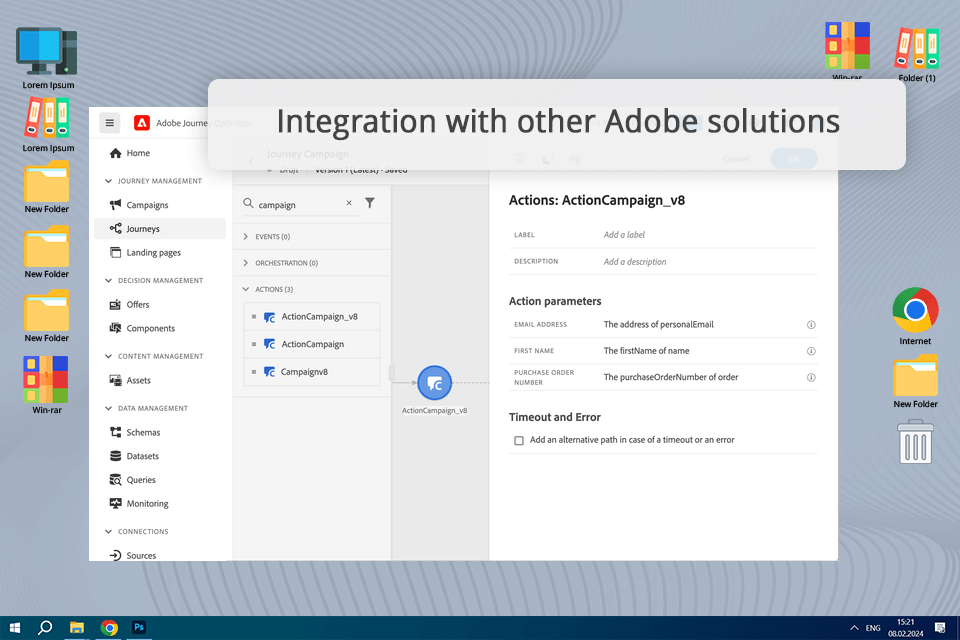Select Journeys in sidebar

pyautogui.click(x=160, y=228)
